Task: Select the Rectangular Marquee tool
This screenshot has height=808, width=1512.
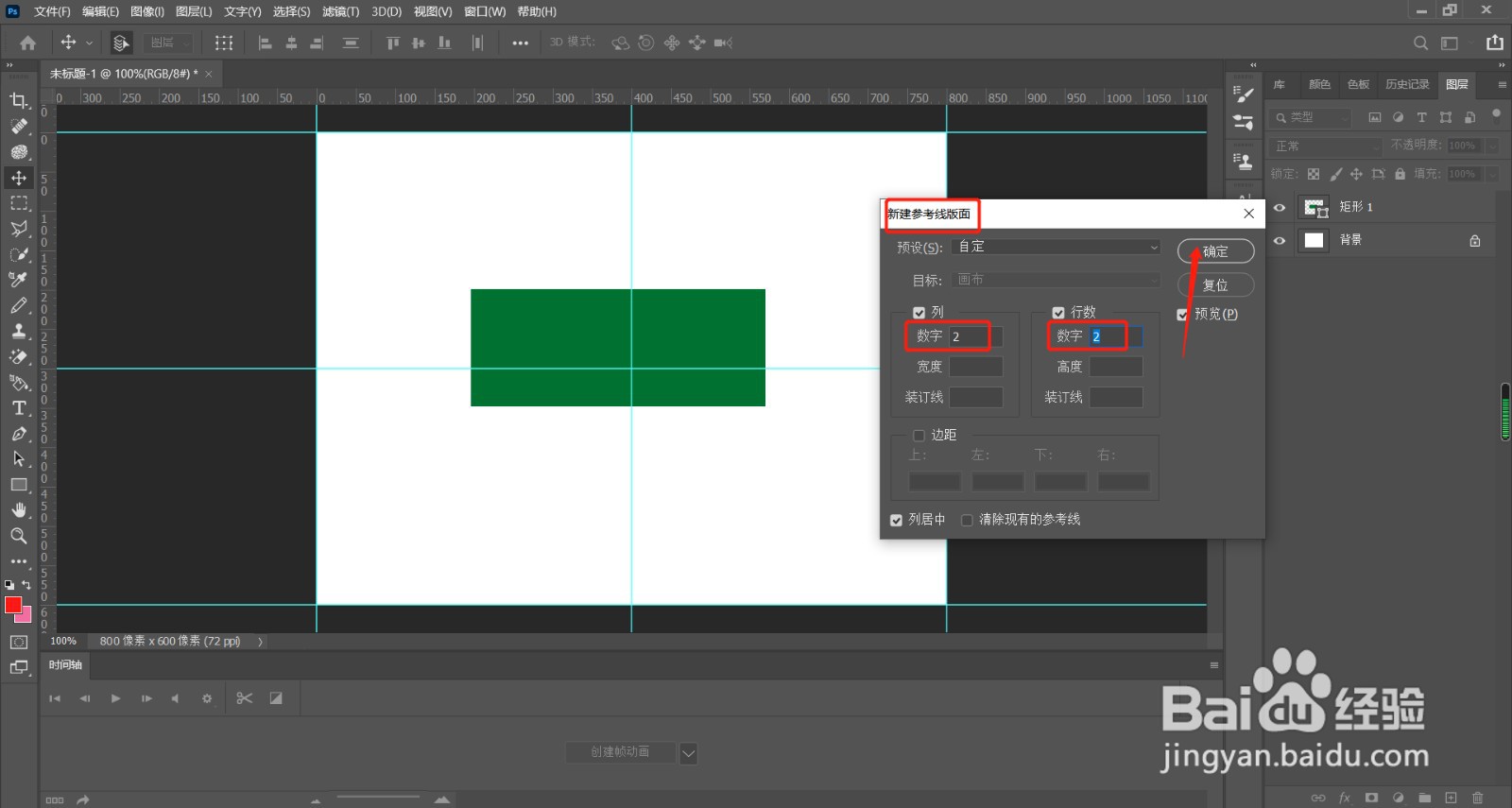Action: click(18, 203)
